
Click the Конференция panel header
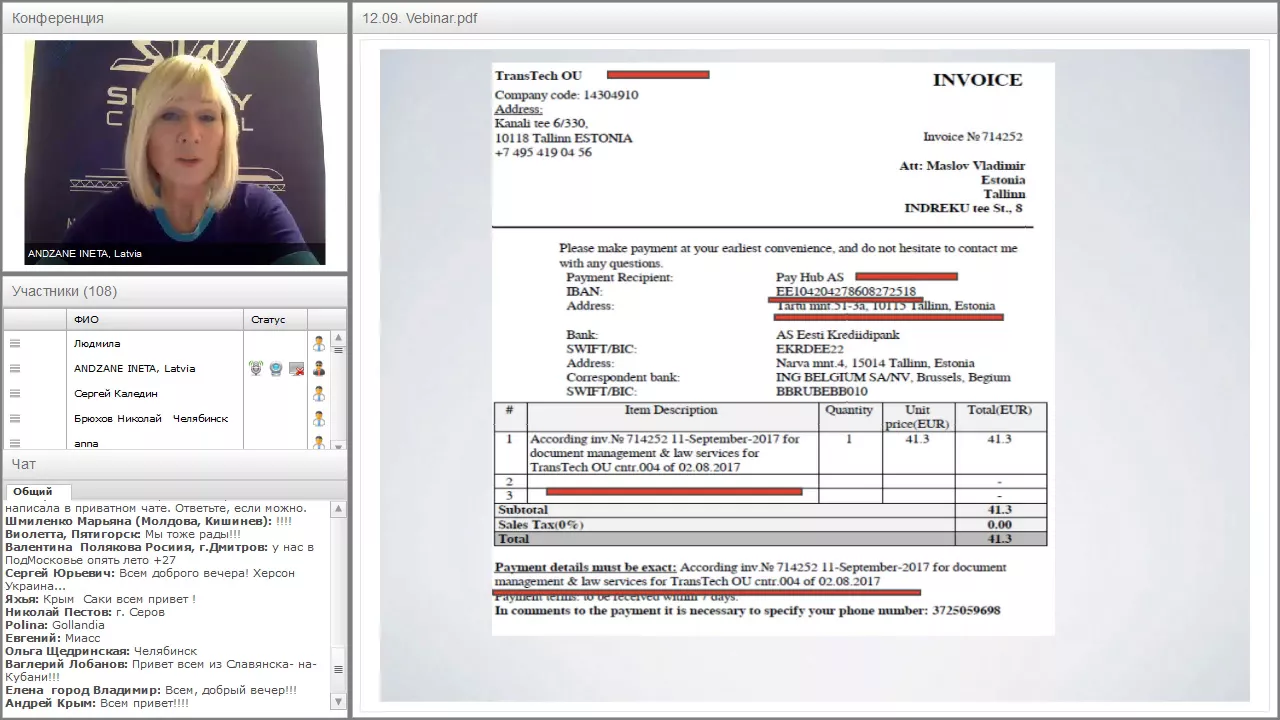pos(175,18)
